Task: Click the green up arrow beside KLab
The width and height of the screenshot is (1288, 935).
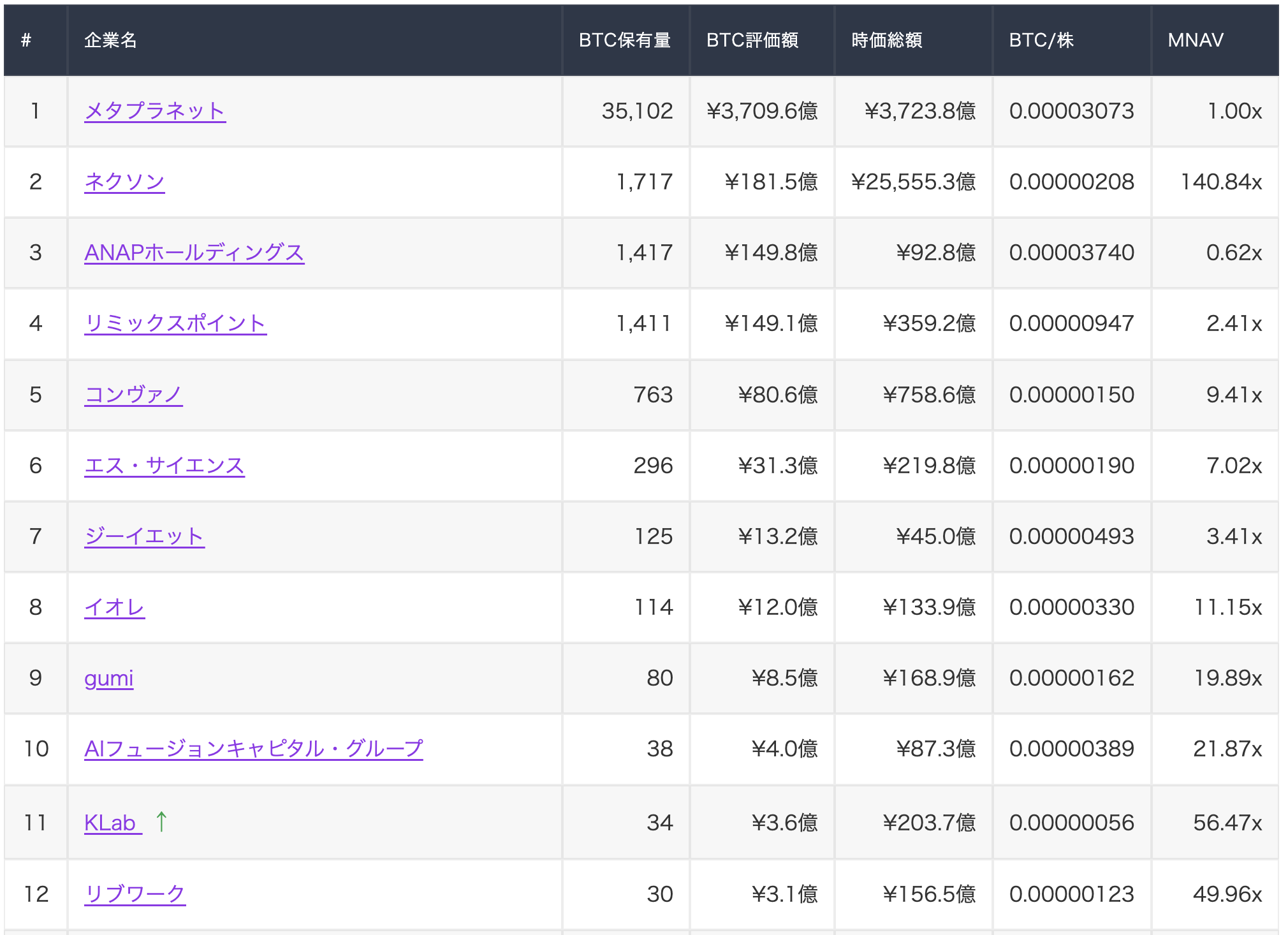Action: coord(161,821)
